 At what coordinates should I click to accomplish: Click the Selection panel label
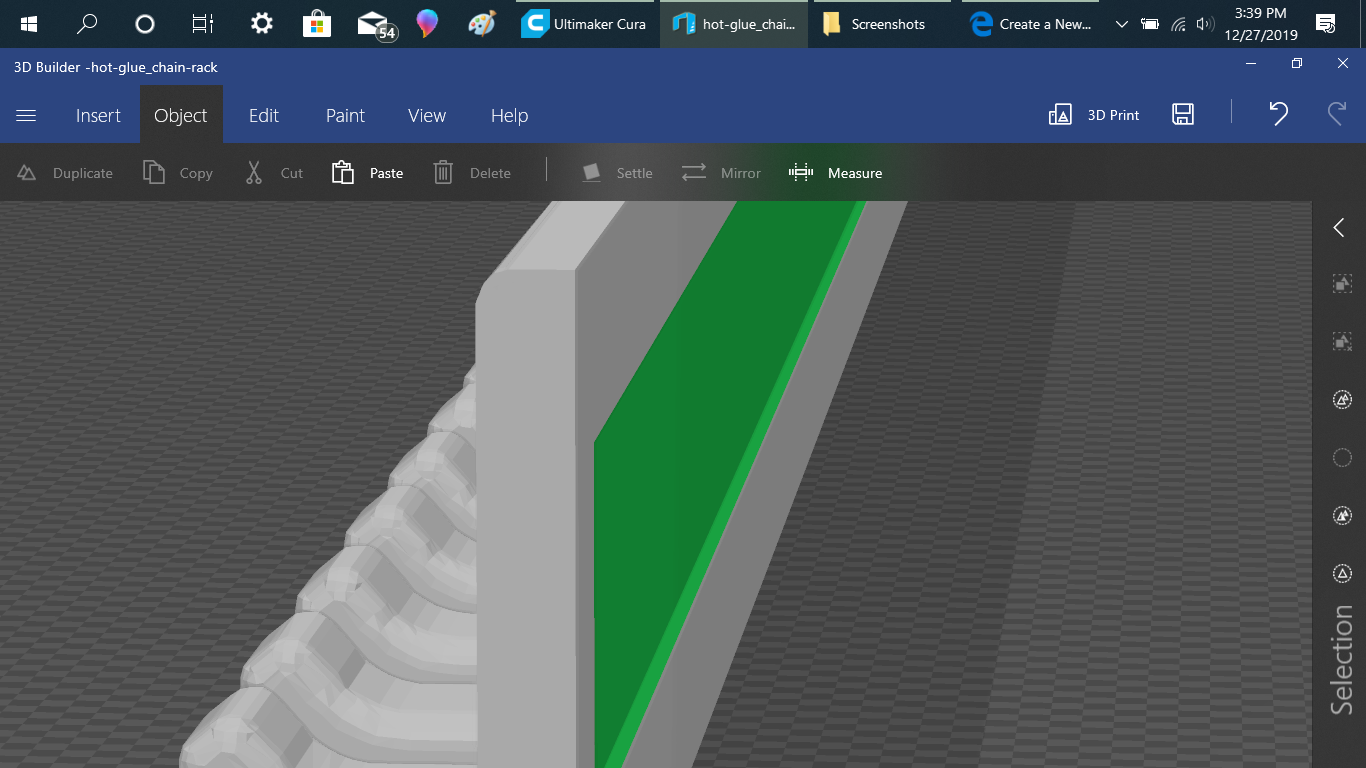[1341, 660]
